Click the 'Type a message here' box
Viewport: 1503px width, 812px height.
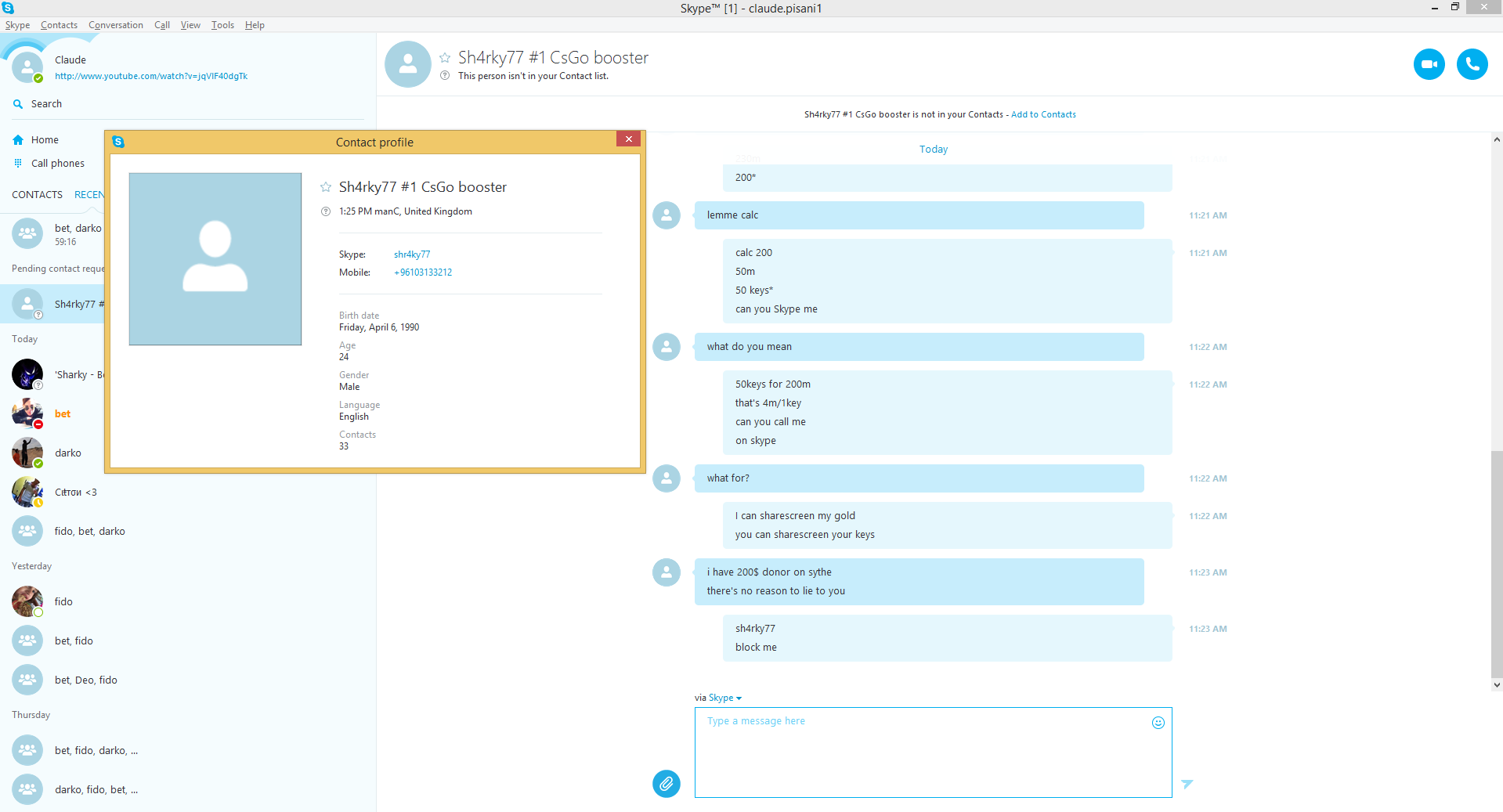933,752
